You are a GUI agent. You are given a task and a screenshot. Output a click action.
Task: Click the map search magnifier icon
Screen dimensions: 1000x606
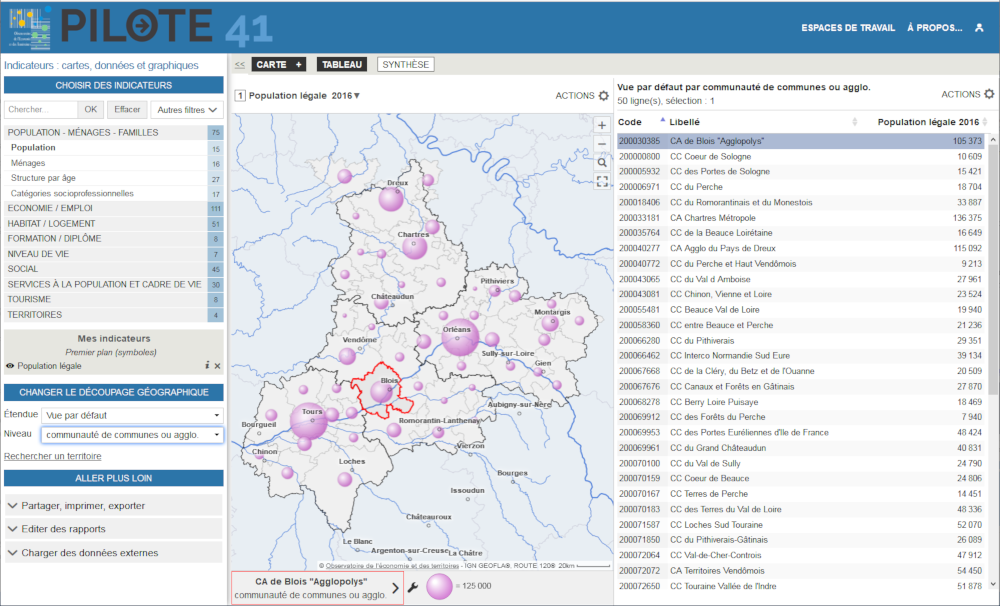point(601,162)
